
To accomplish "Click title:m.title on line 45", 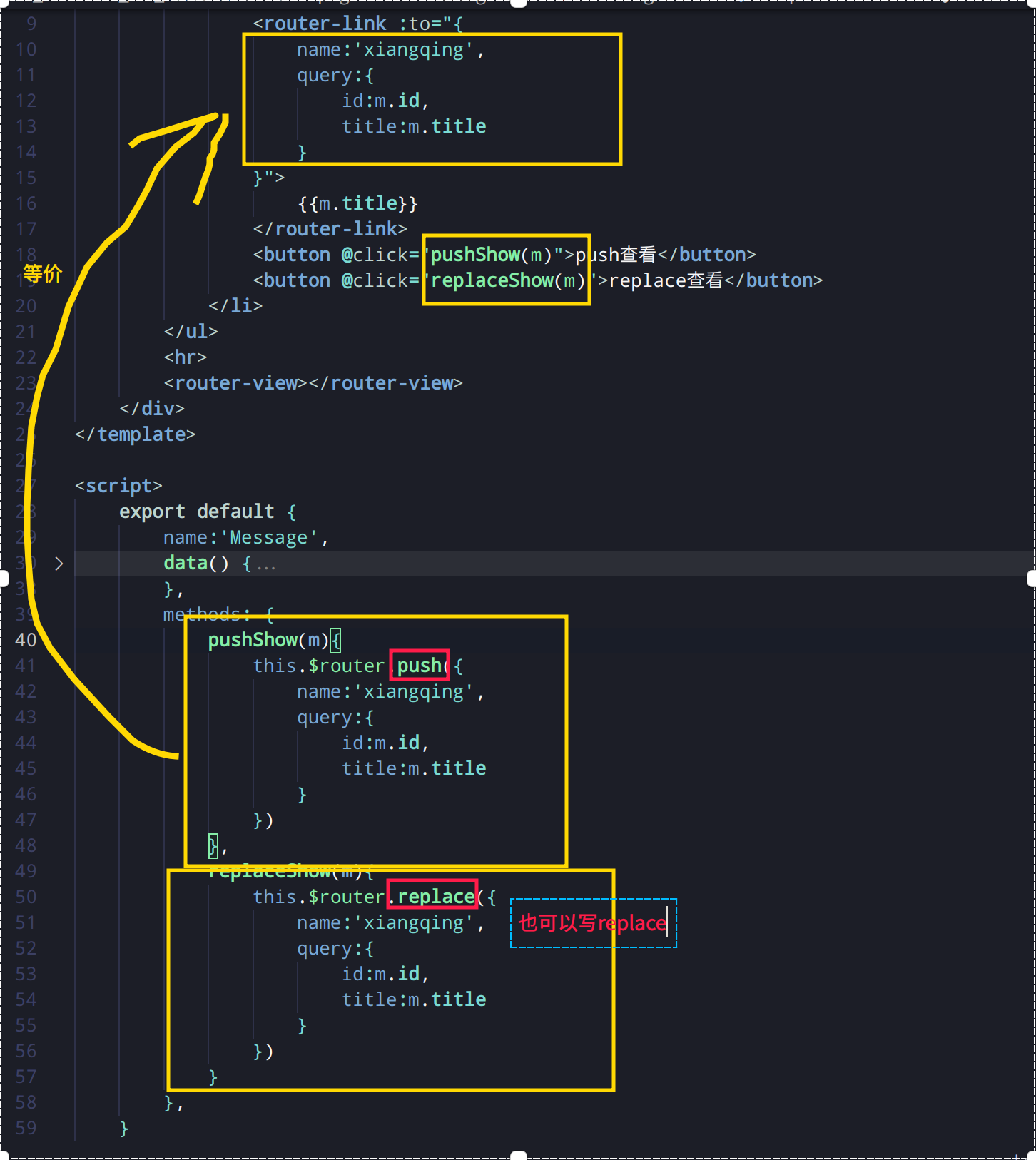I will [414, 768].
